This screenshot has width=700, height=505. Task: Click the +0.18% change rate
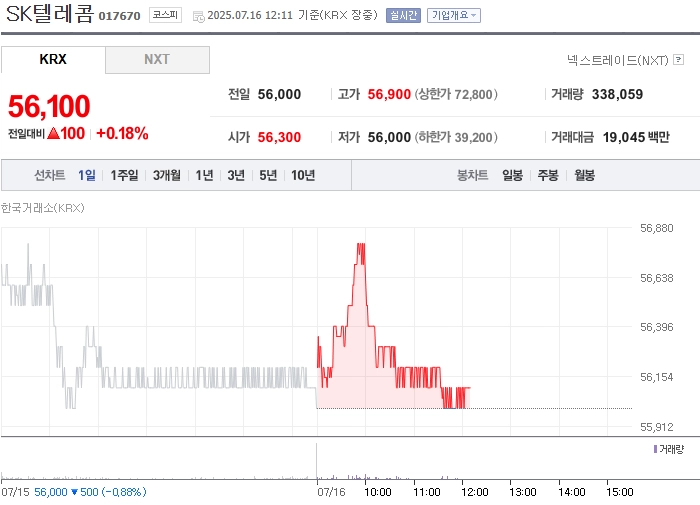122,133
